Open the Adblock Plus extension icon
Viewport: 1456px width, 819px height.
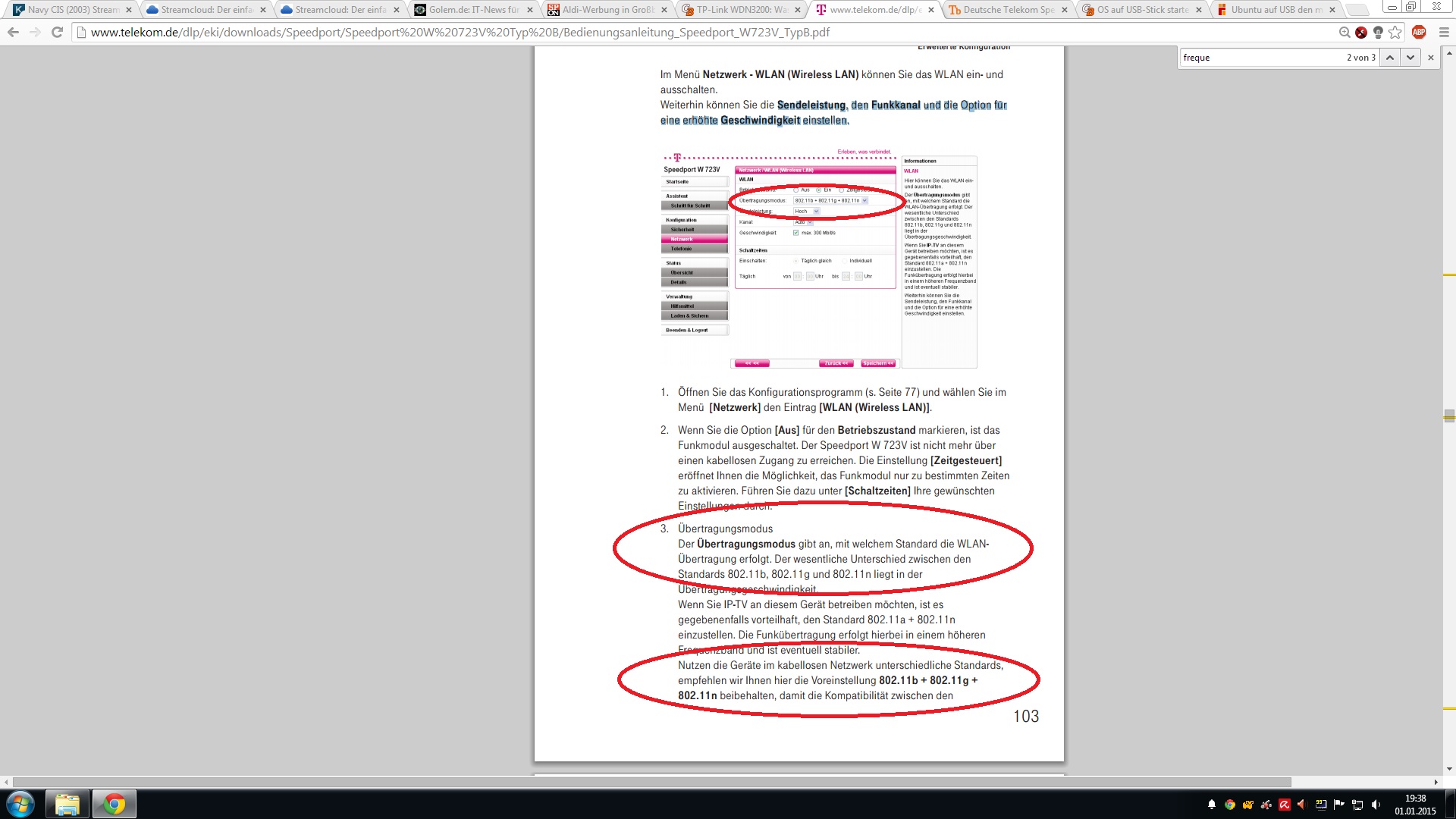pyautogui.click(x=1419, y=33)
